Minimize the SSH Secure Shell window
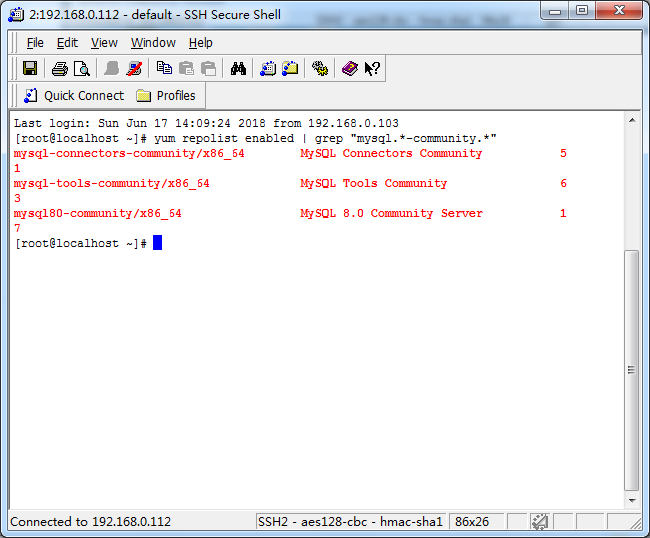Screen dimensions: 650x538 [x=555, y=11]
